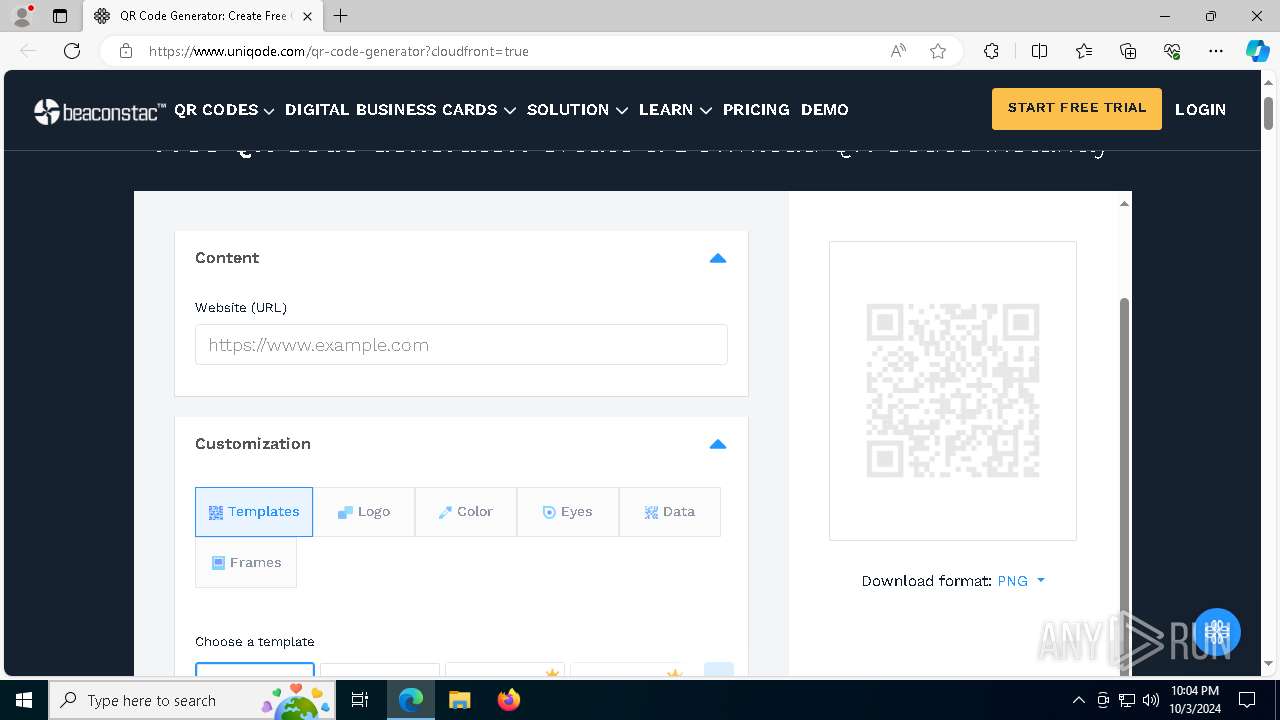Click the Beaconstac logo
The width and height of the screenshot is (1280, 720).
coord(100,111)
